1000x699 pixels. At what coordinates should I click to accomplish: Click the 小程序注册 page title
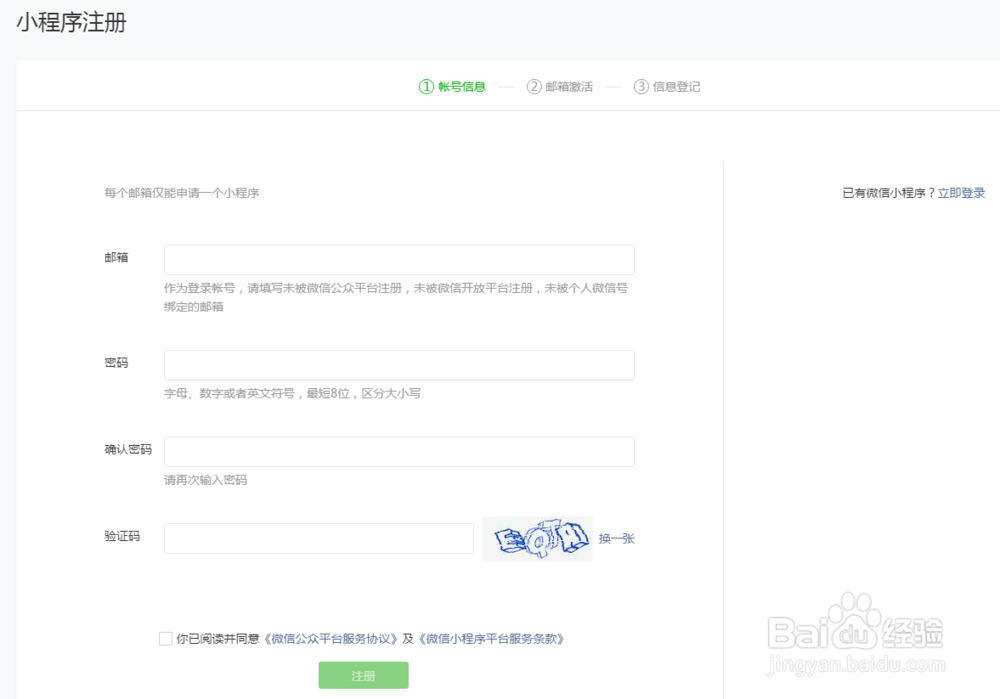tap(71, 22)
